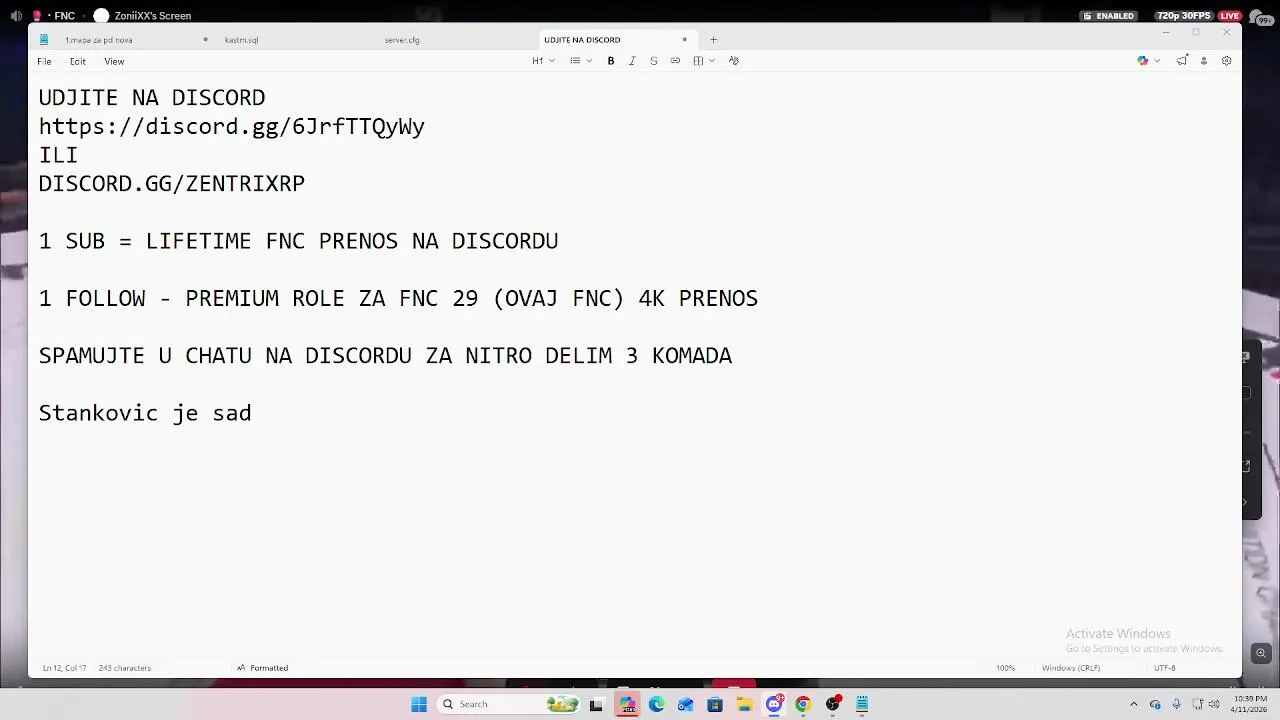Screen dimensions: 1280x720
Task: Apply strikethrough formatting
Action: pyautogui.click(x=654, y=61)
